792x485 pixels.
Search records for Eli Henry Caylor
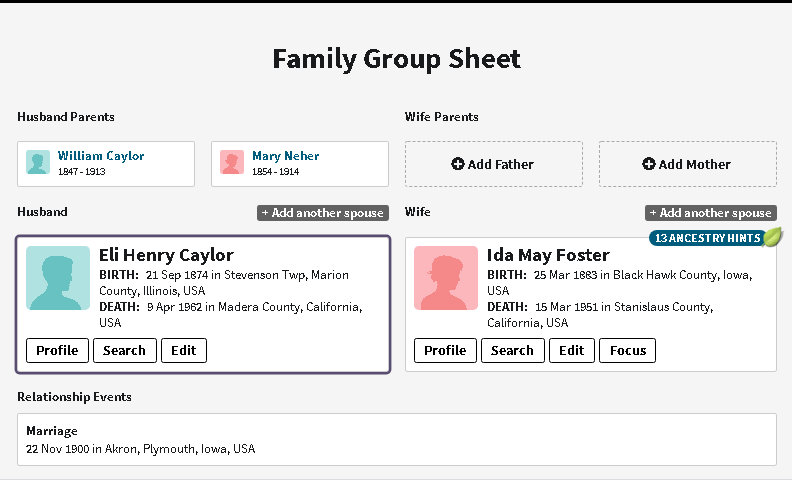click(x=125, y=350)
